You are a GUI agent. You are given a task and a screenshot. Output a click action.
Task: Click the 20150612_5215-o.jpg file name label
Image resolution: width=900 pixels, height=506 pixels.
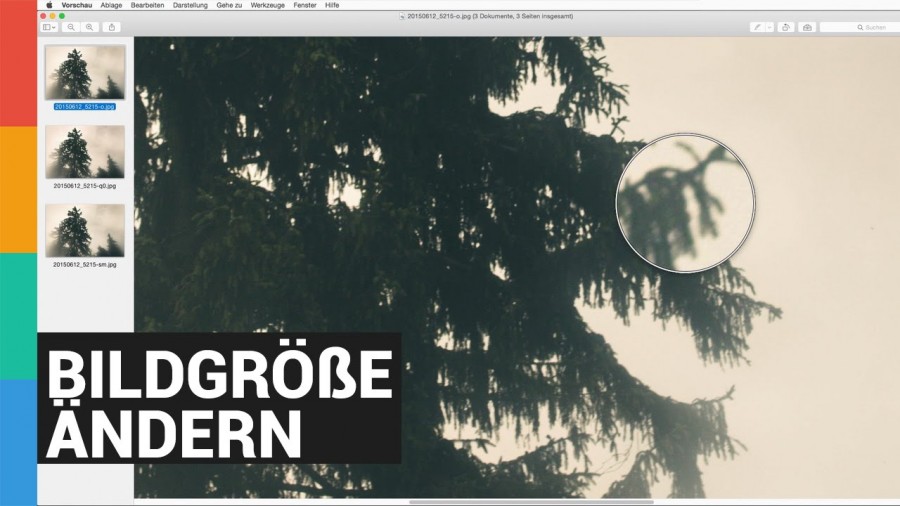tap(85, 106)
